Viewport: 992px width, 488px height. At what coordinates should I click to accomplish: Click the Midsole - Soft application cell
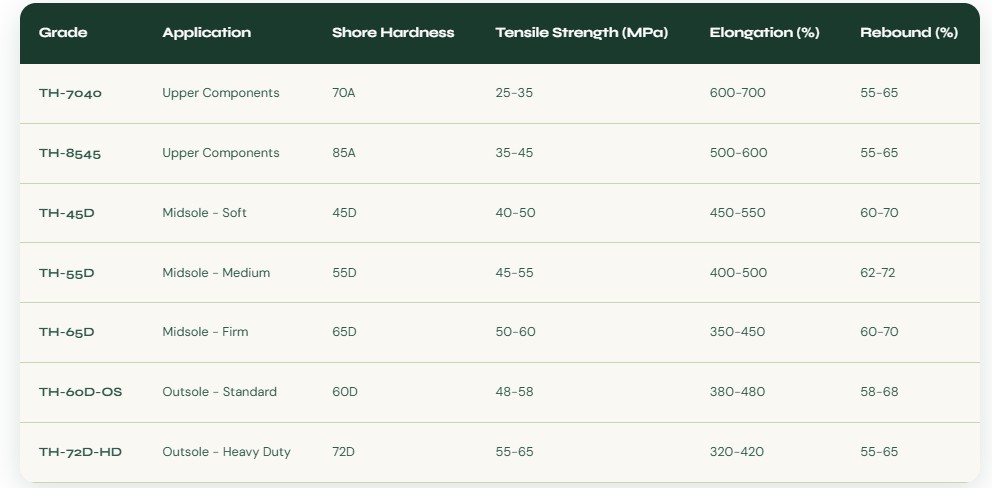click(204, 213)
